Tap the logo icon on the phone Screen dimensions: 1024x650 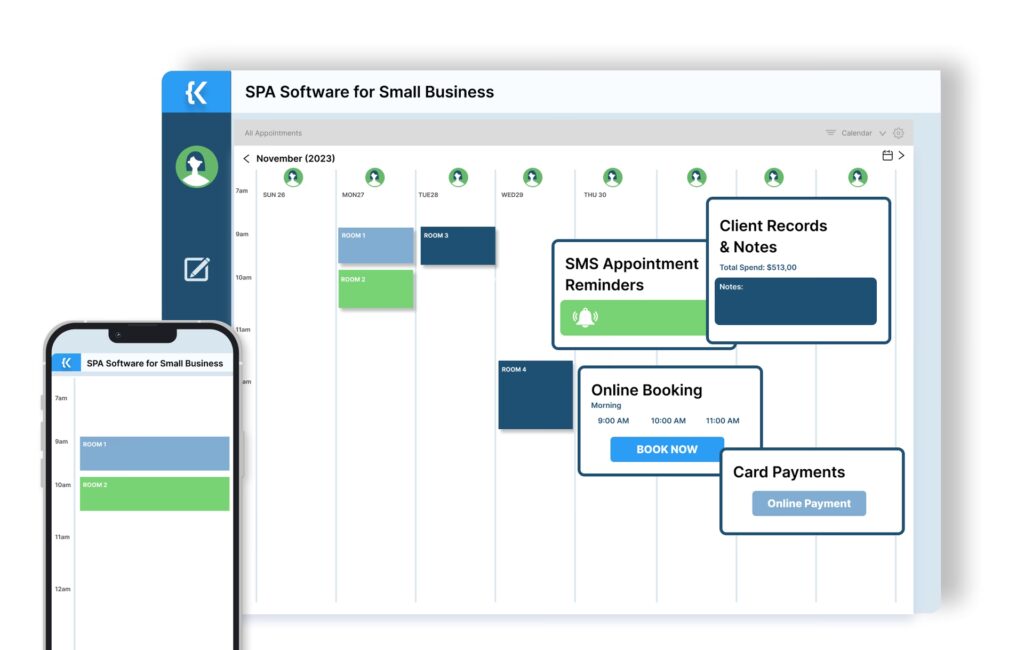pos(66,363)
